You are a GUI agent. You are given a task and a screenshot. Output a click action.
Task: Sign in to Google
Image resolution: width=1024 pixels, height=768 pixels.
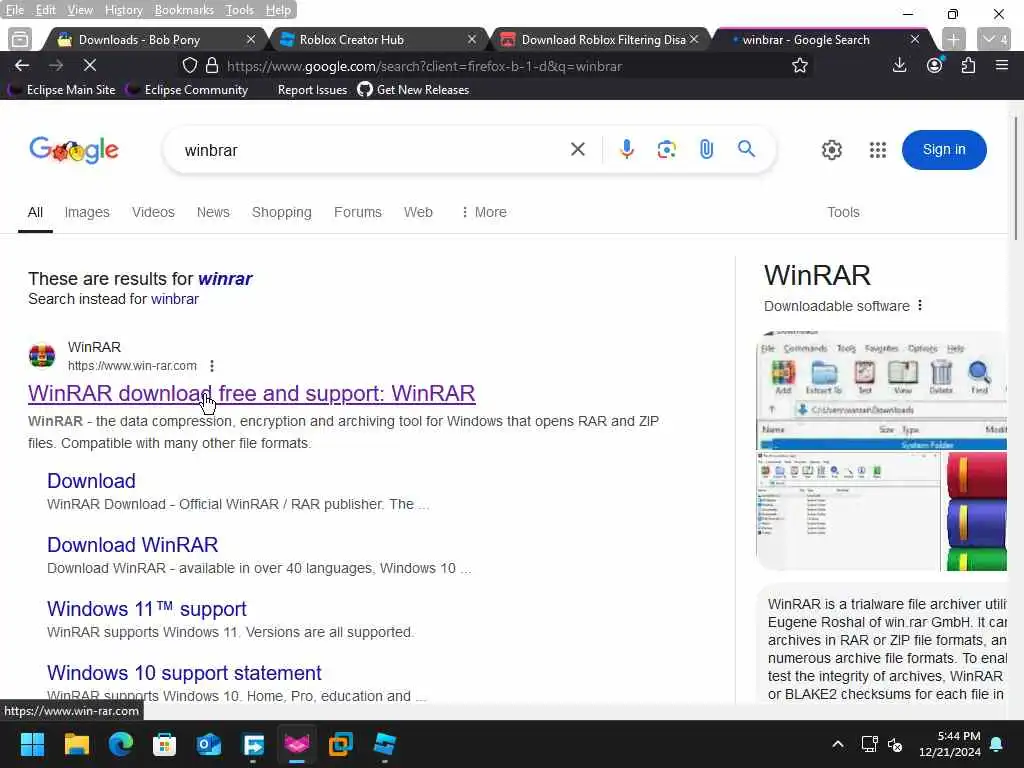(944, 150)
